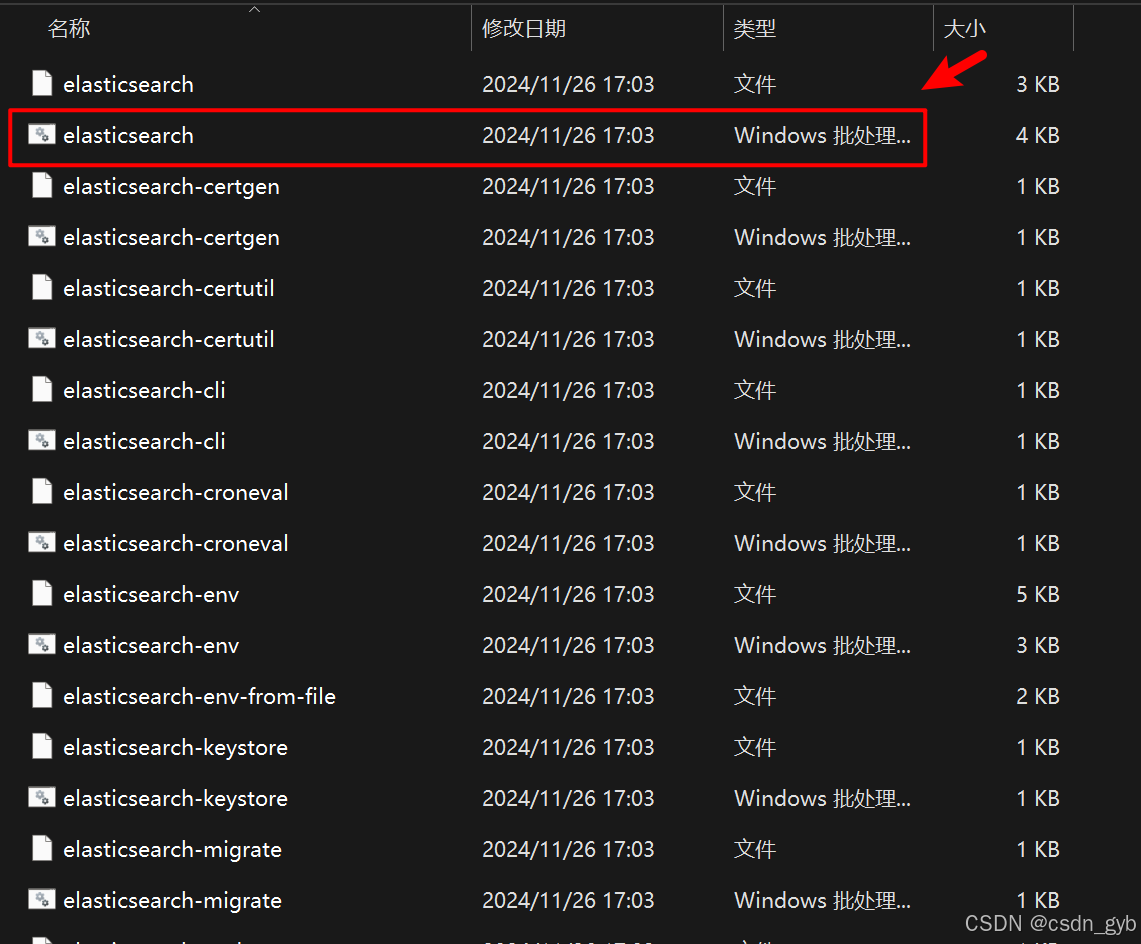Click the blank file icon for elasticsearch-croneval 文件
The height and width of the screenshot is (944, 1141).
tap(42, 491)
